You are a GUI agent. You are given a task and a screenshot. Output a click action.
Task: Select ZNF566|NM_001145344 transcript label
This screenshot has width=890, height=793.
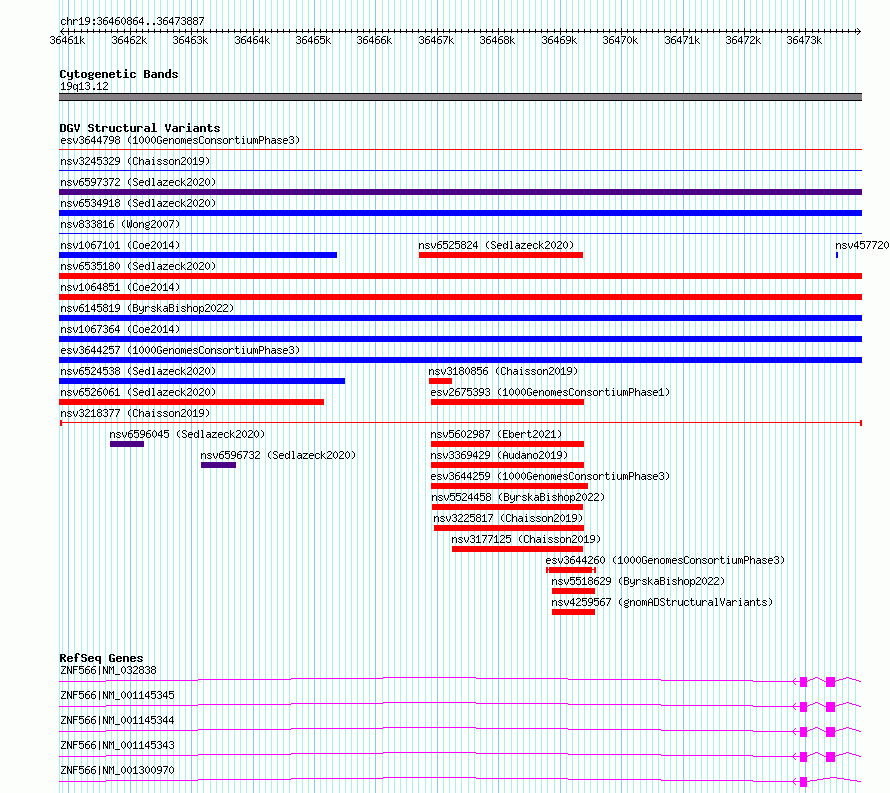click(x=117, y=720)
